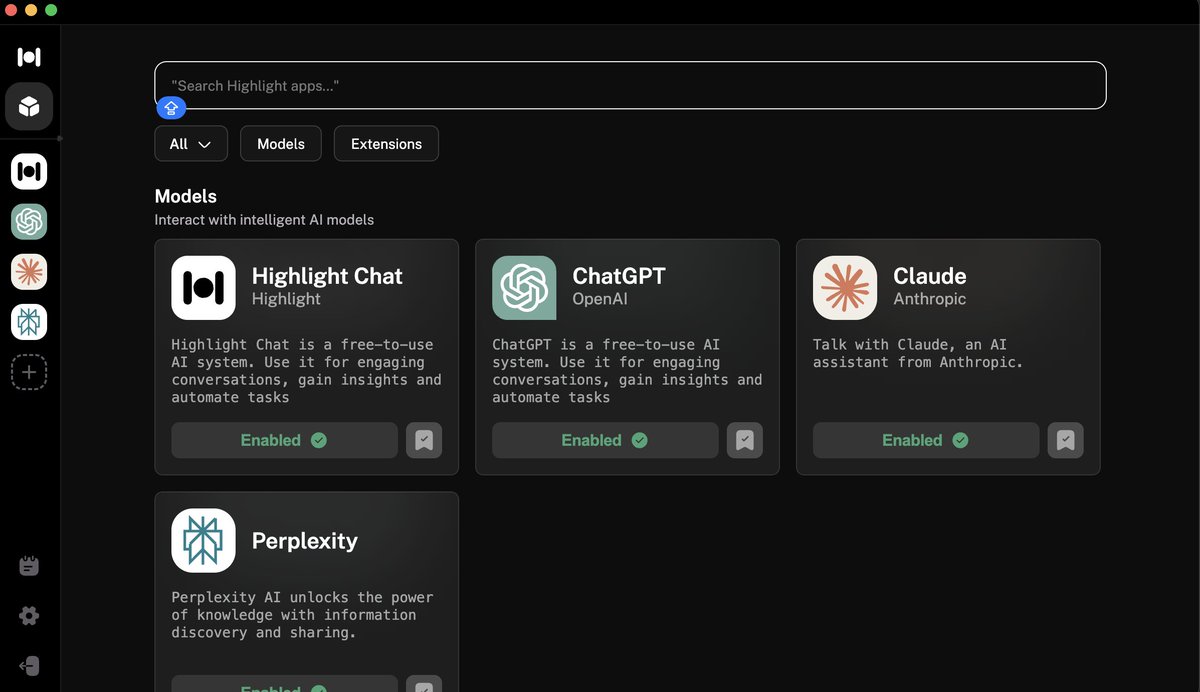
Task: Open the notes clipboard icon in sidebar
Action: (29, 566)
